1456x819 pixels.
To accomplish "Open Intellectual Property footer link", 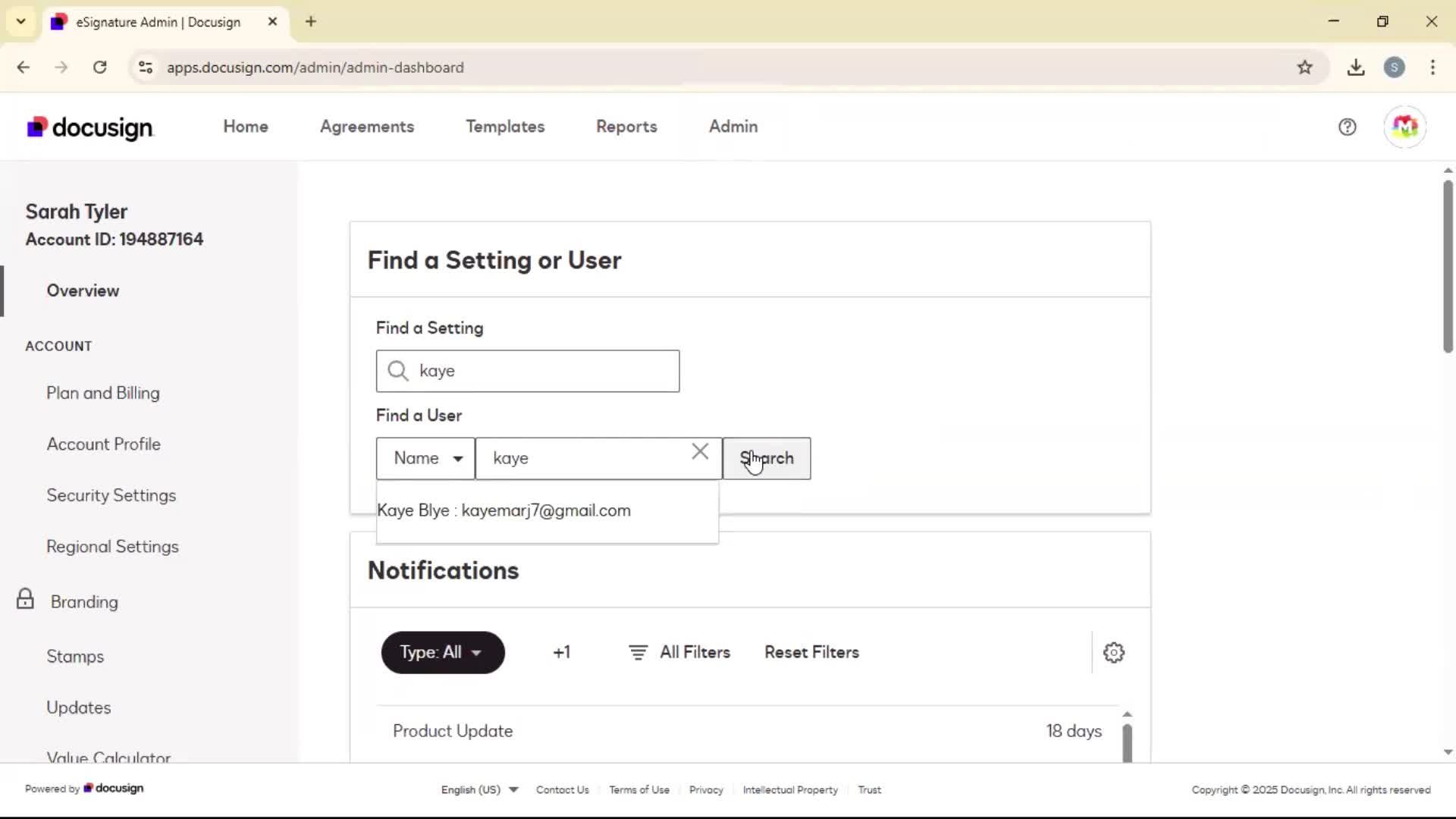I will tap(790, 790).
